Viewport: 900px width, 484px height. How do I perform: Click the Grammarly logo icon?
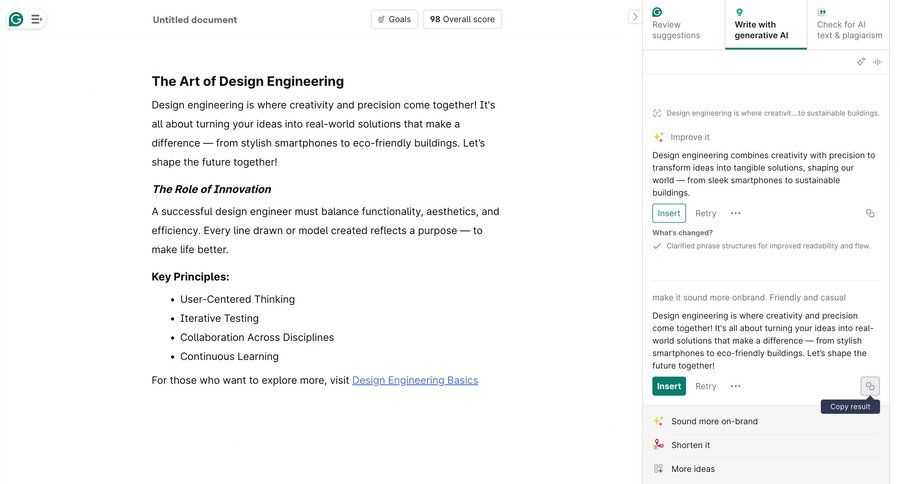tap(16, 20)
